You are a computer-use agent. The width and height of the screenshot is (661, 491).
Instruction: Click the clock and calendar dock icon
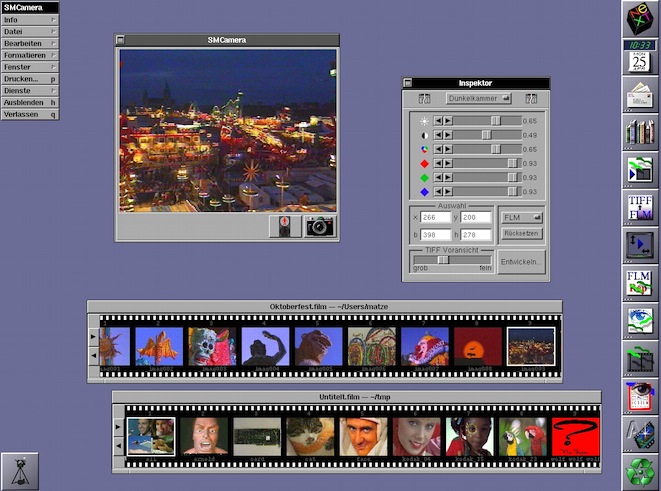point(640,57)
